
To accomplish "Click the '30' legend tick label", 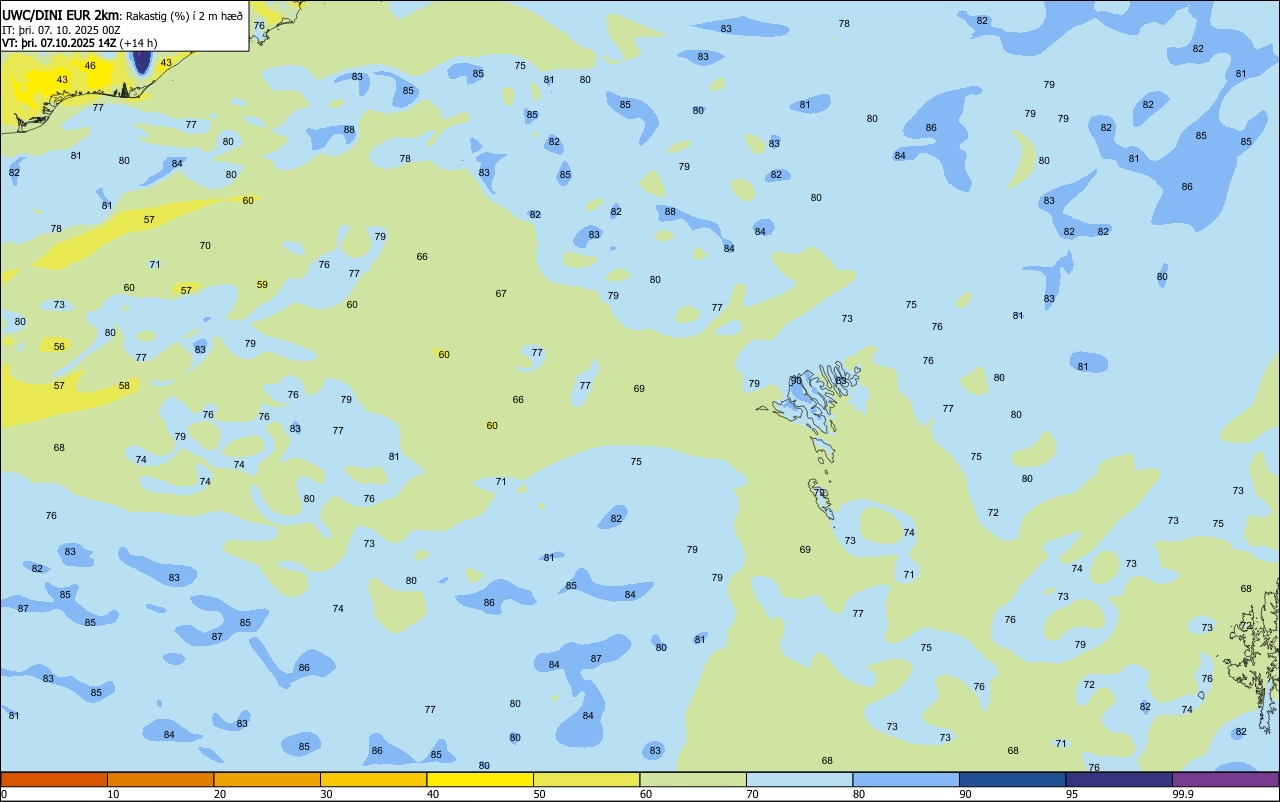I will pyautogui.click(x=326, y=794).
